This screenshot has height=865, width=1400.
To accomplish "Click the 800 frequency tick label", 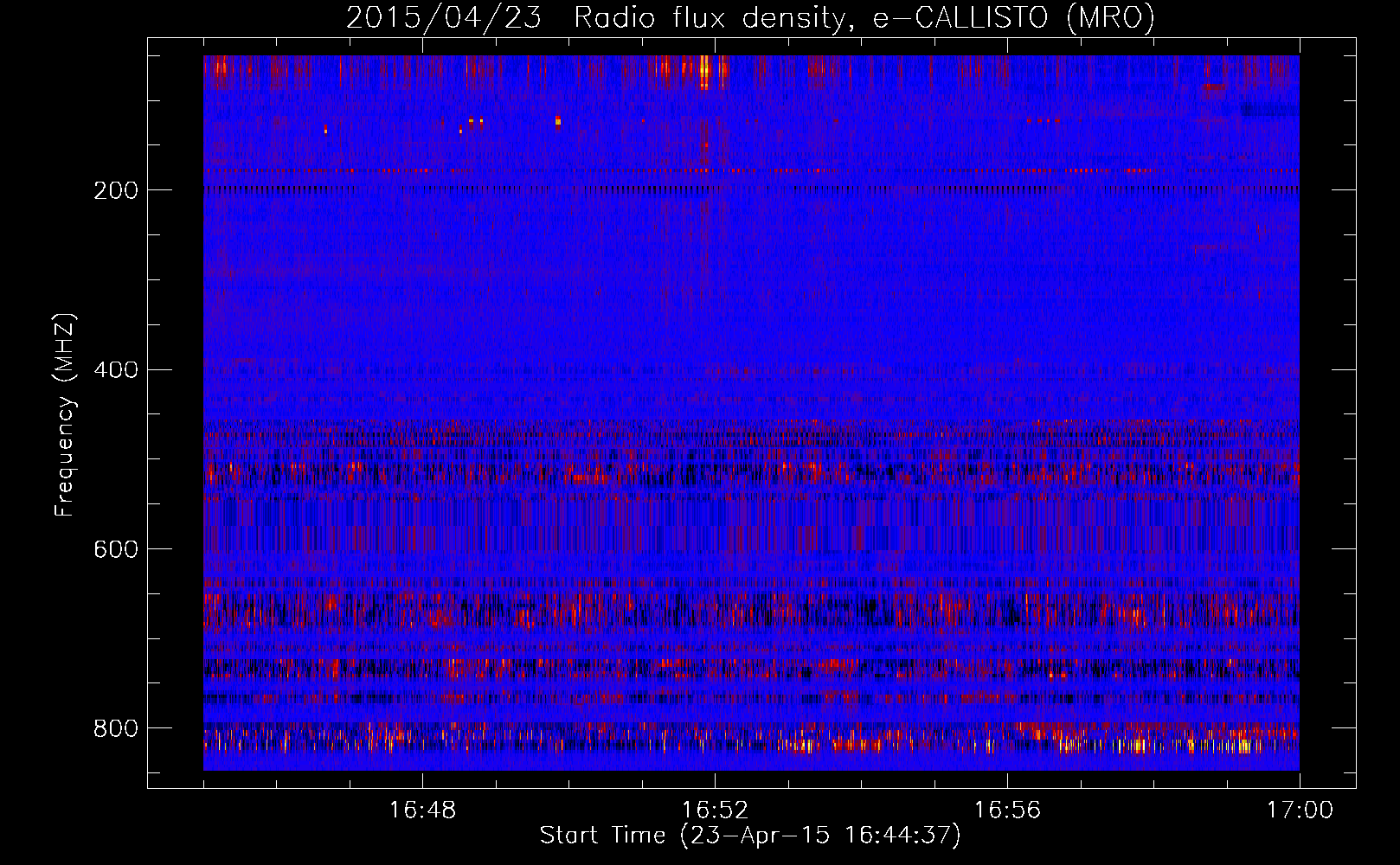I will 115,728.
